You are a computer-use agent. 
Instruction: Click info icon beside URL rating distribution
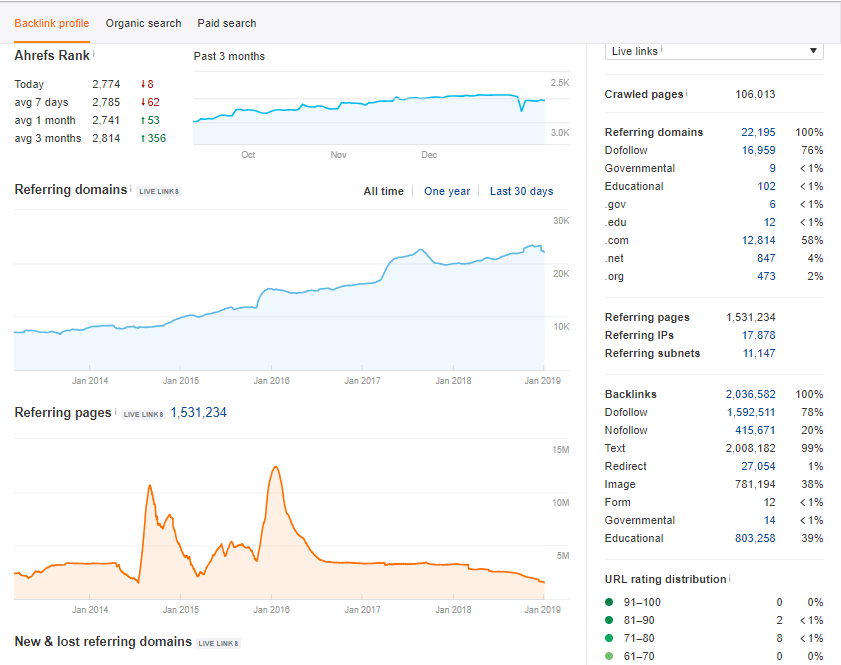point(729,578)
